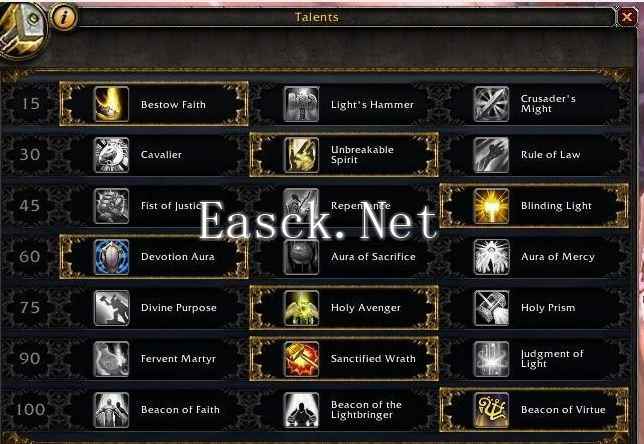
Task: Select the Aura of Mercy icon
Action: point(491,257)
